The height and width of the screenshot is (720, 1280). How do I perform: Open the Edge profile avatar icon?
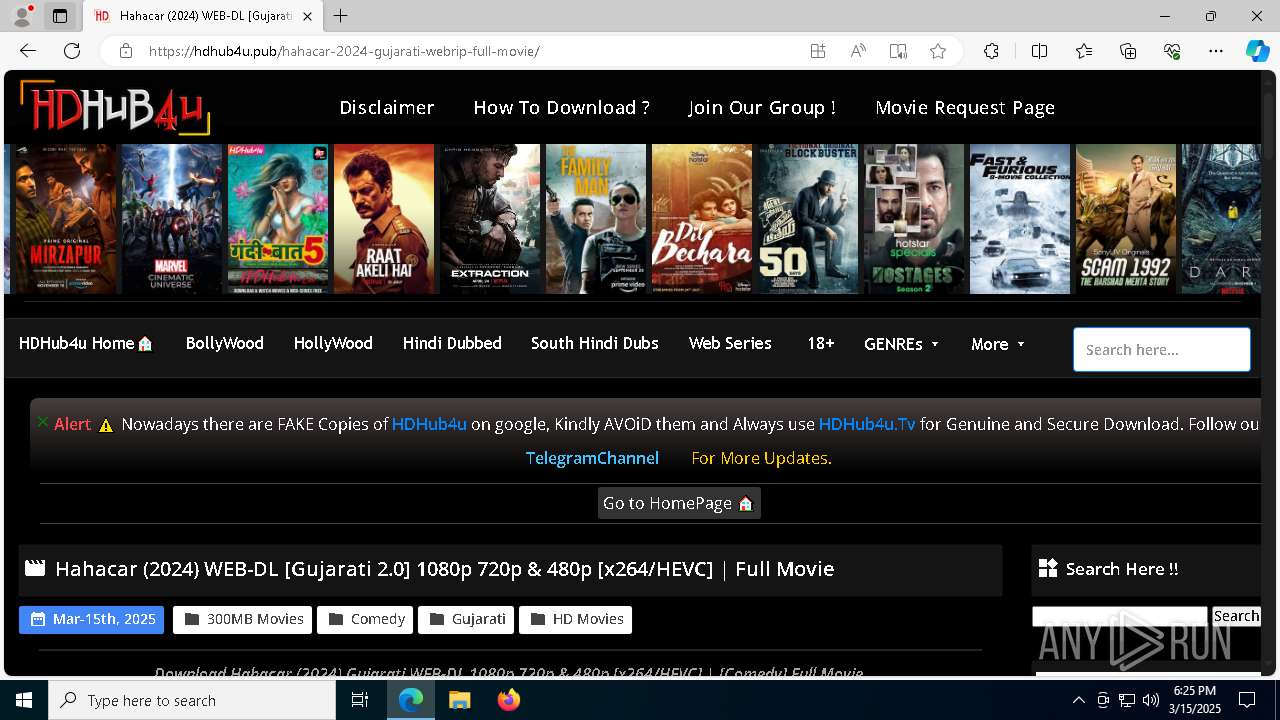click(23, 15)
